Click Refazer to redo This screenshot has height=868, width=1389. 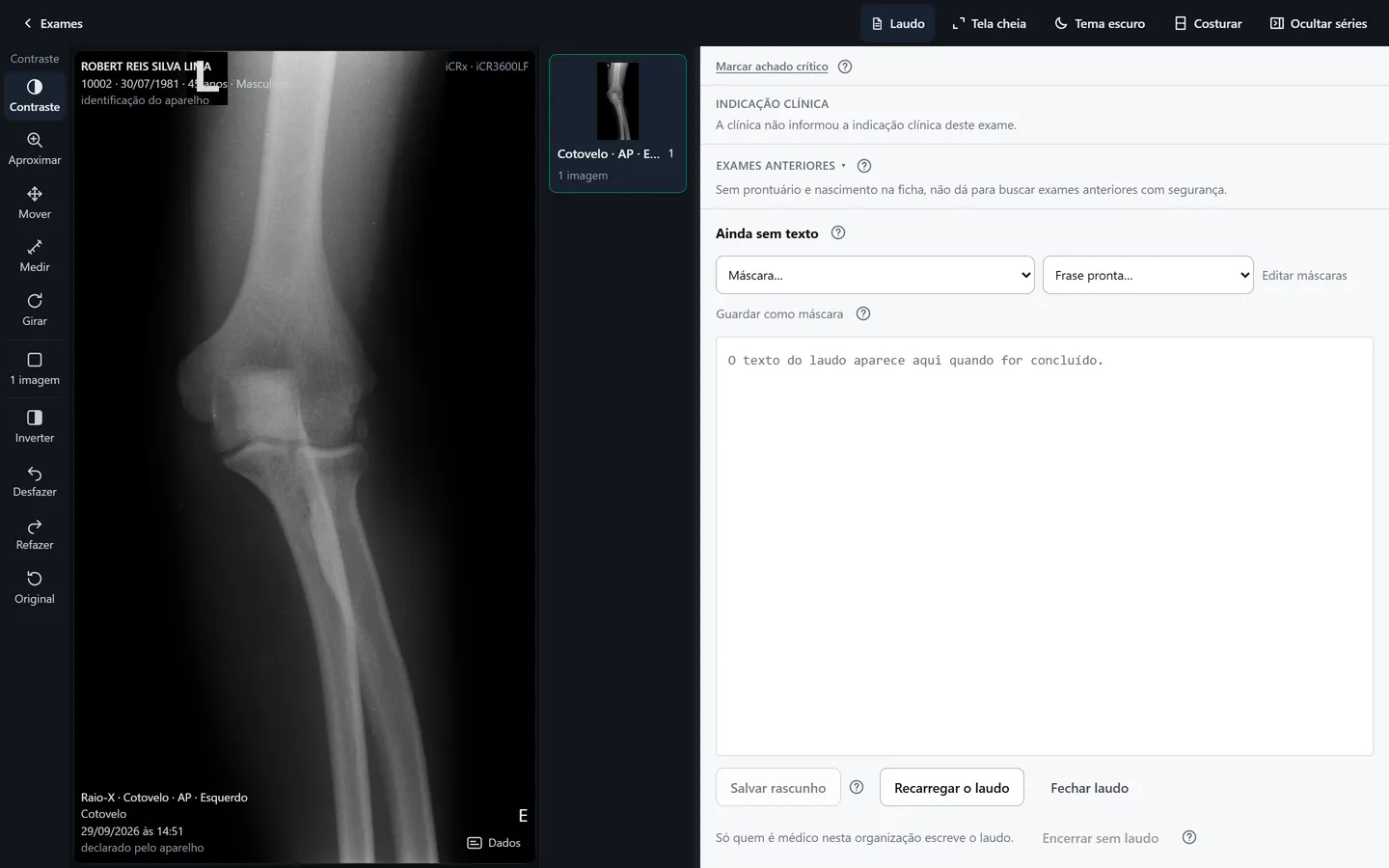point(35,533)
